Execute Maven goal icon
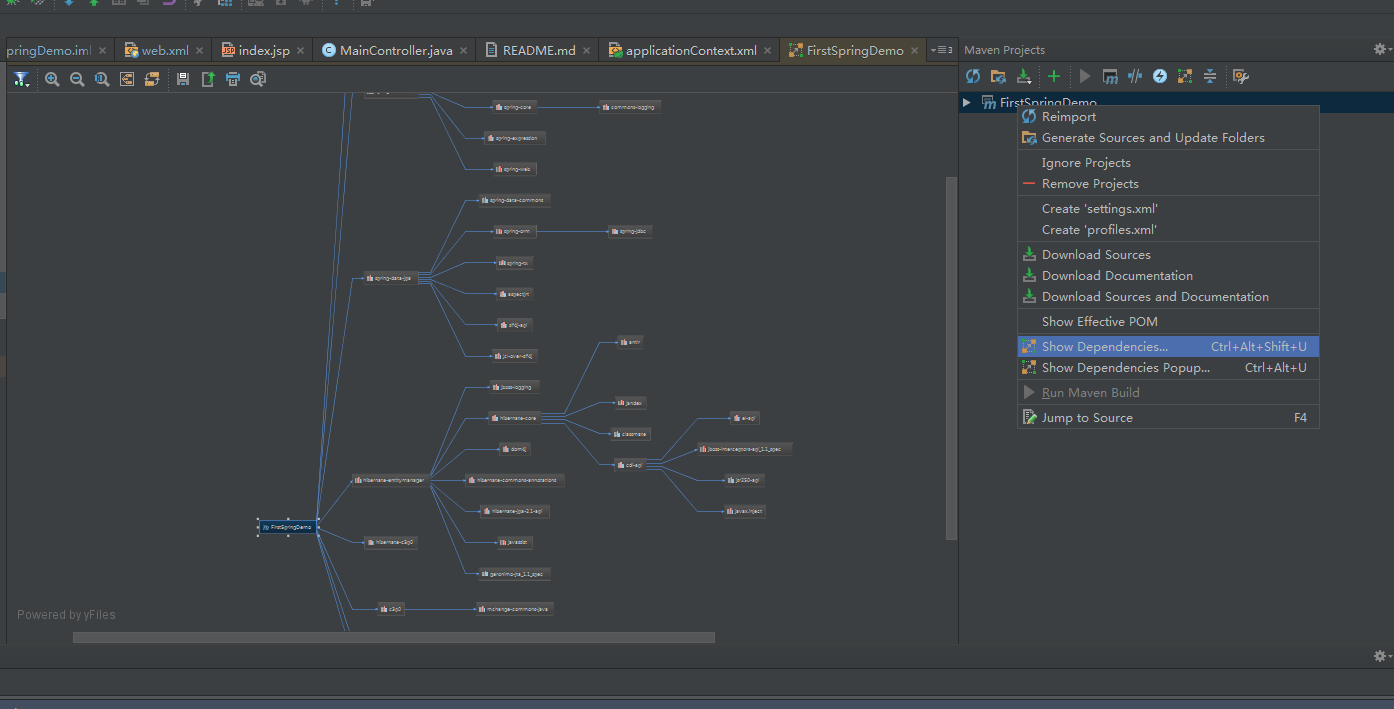The width and height of the screenshot is (1394, 709). pyautogui.click(x=1110, y=76)
